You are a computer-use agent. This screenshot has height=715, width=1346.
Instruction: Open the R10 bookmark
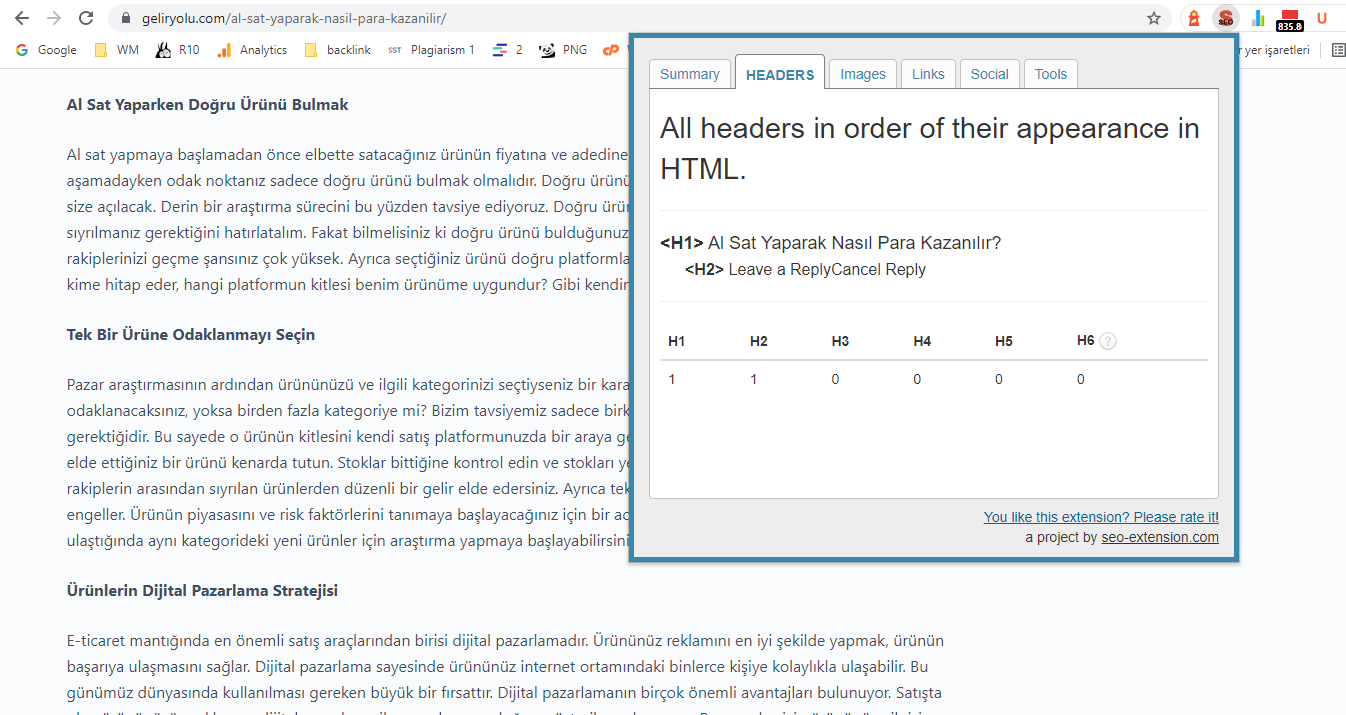[178, 50]
